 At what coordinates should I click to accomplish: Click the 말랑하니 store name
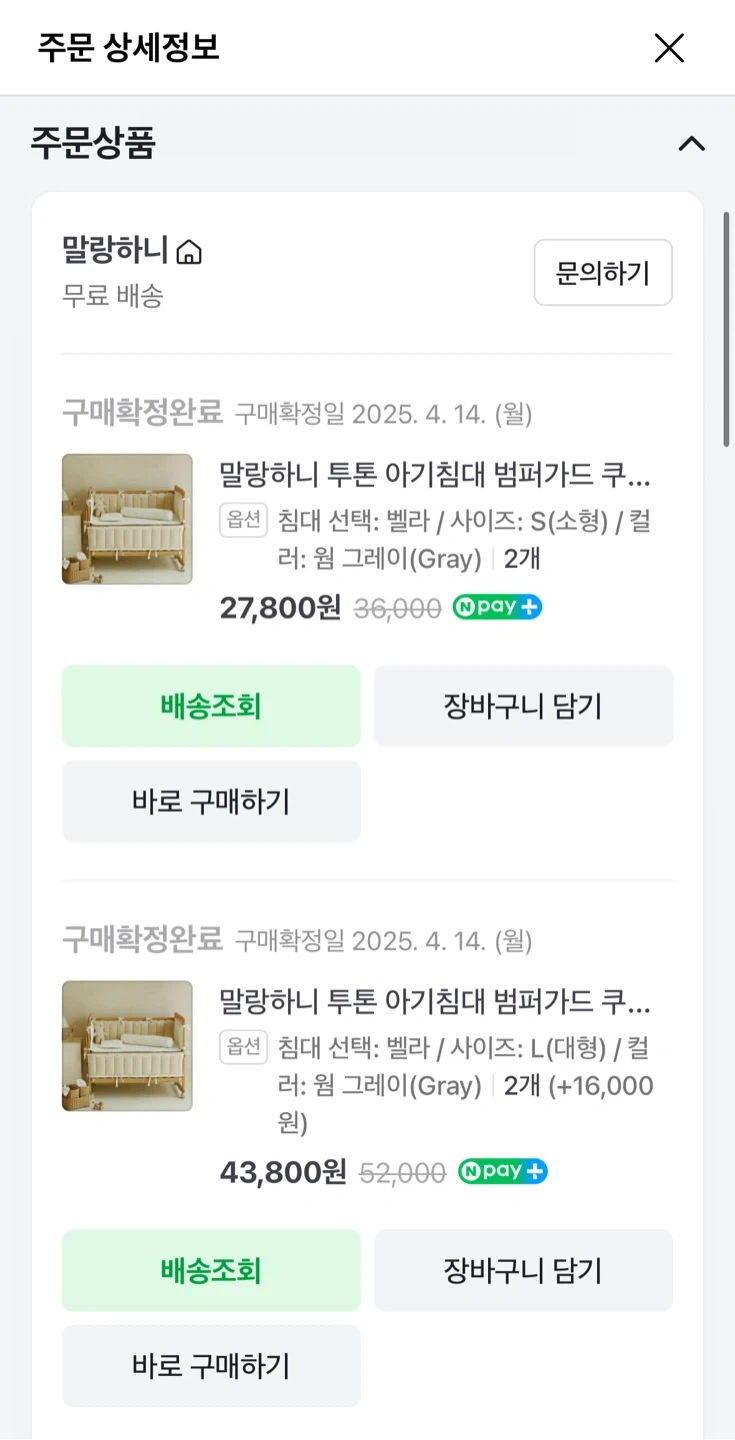coord(115,250)
